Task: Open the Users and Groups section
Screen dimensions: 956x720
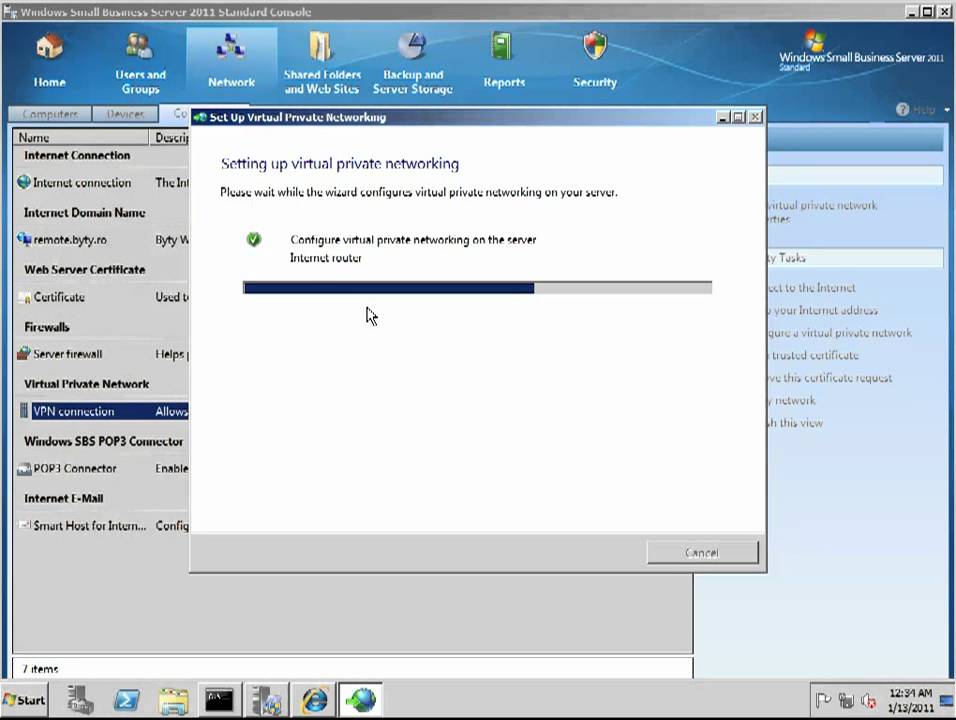Action: (140, 63)
